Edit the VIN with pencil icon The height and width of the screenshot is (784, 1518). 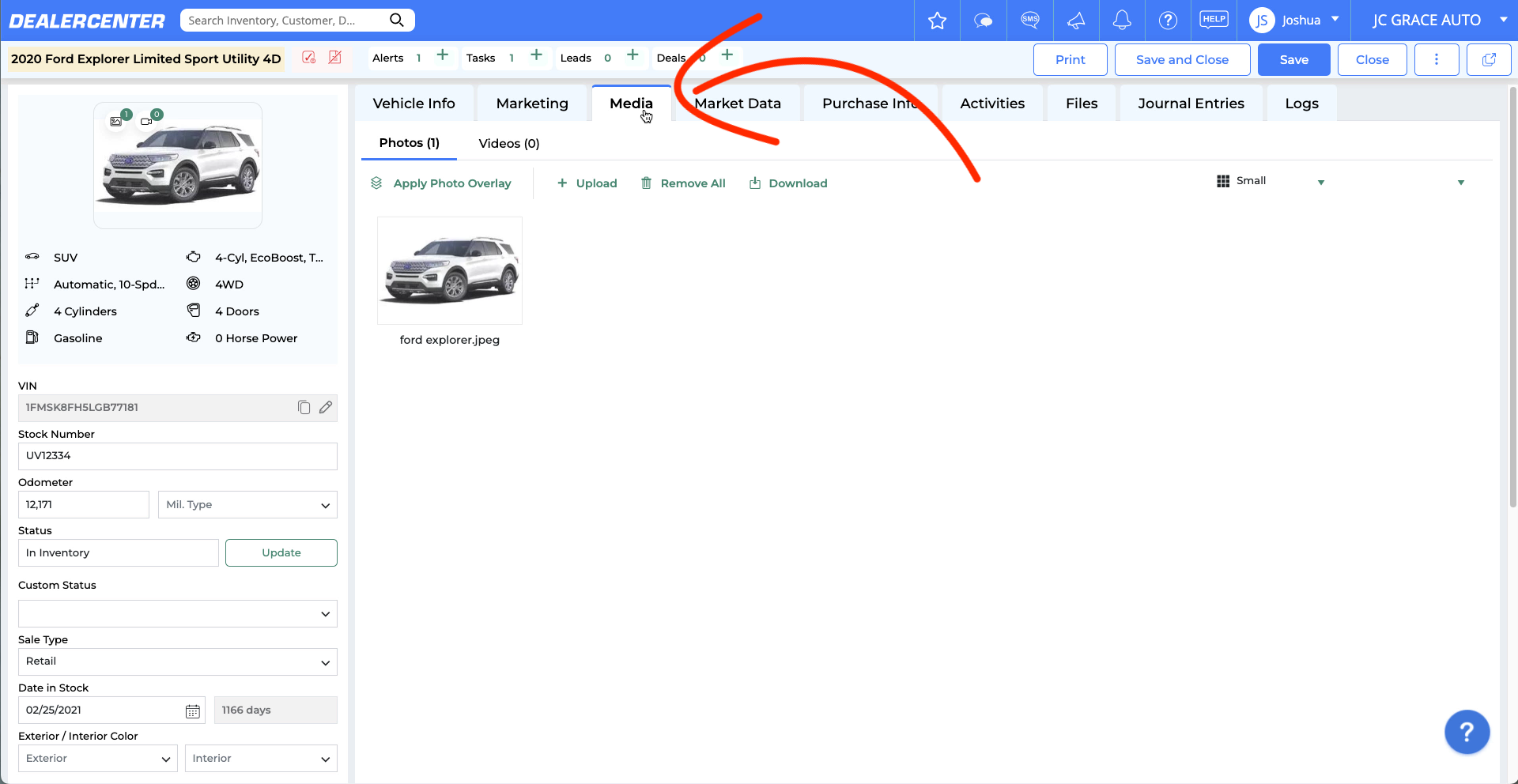[x=326, y=407]
